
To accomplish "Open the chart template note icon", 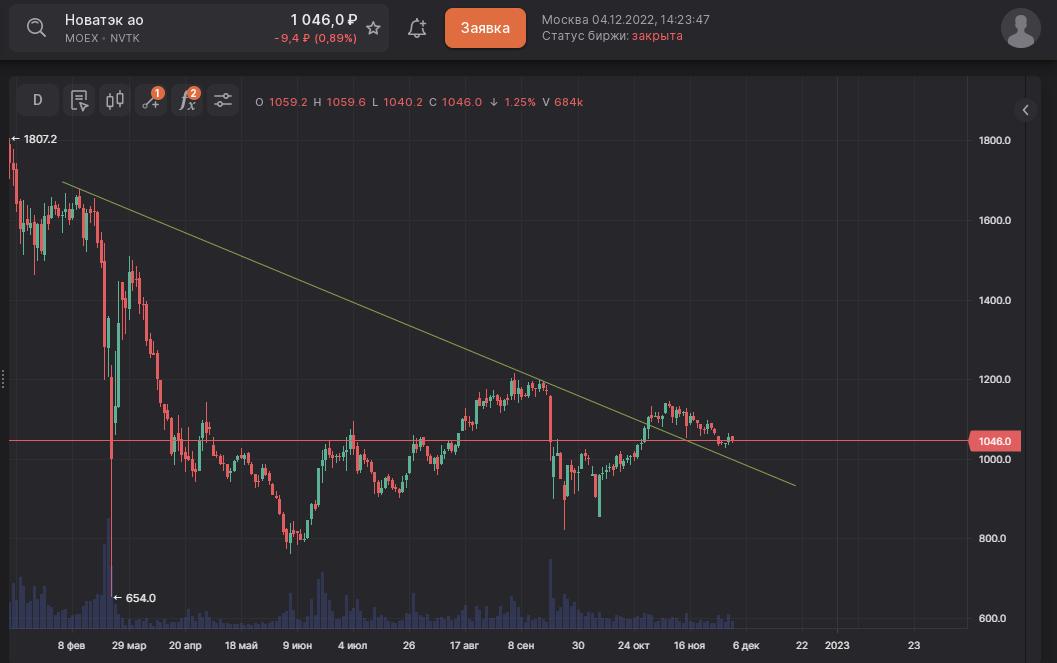I will tap(78, 100).
